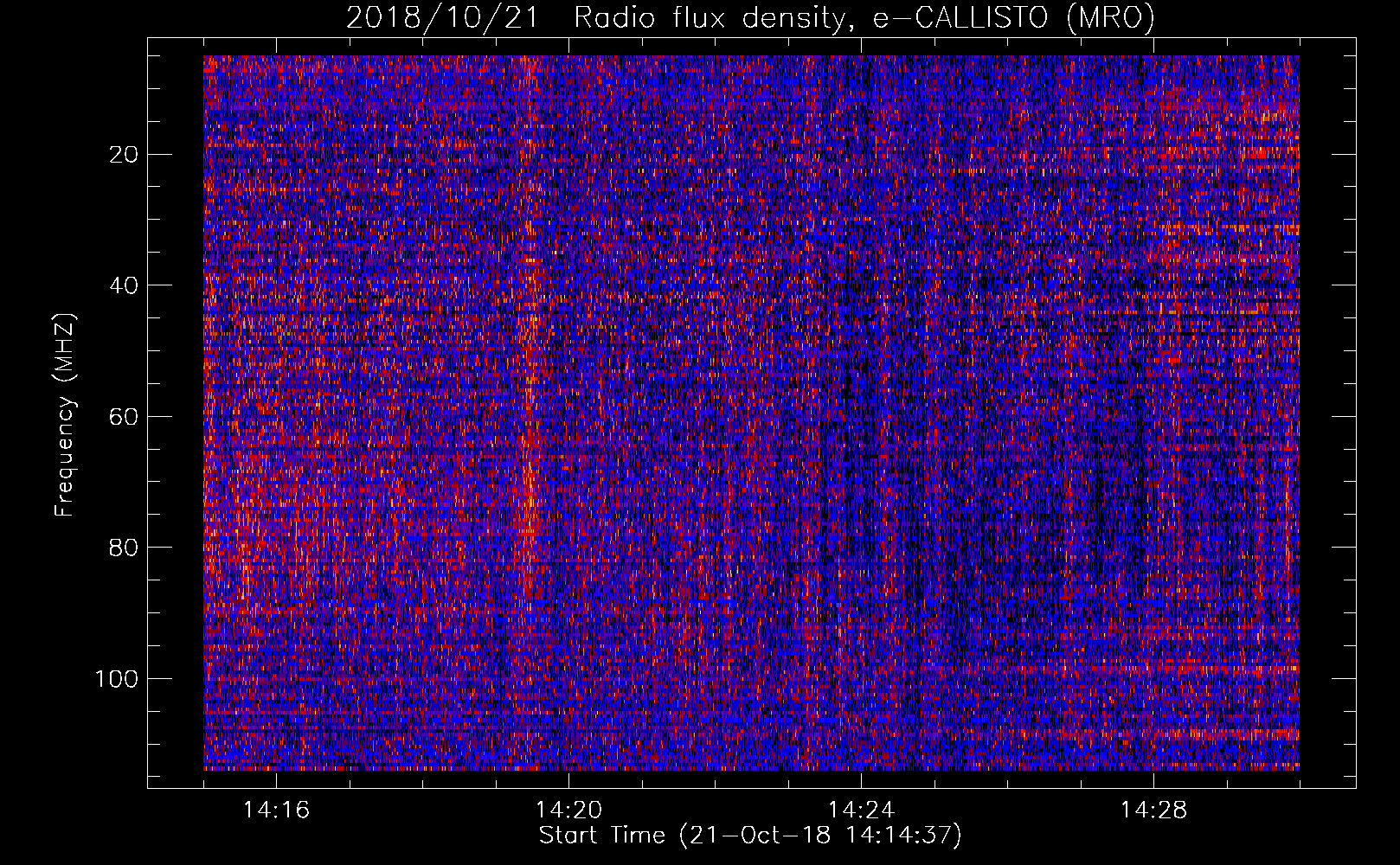The image size is (1400, 865).
Task: Click the 14:16 time tick label
Action: [276, 811]
